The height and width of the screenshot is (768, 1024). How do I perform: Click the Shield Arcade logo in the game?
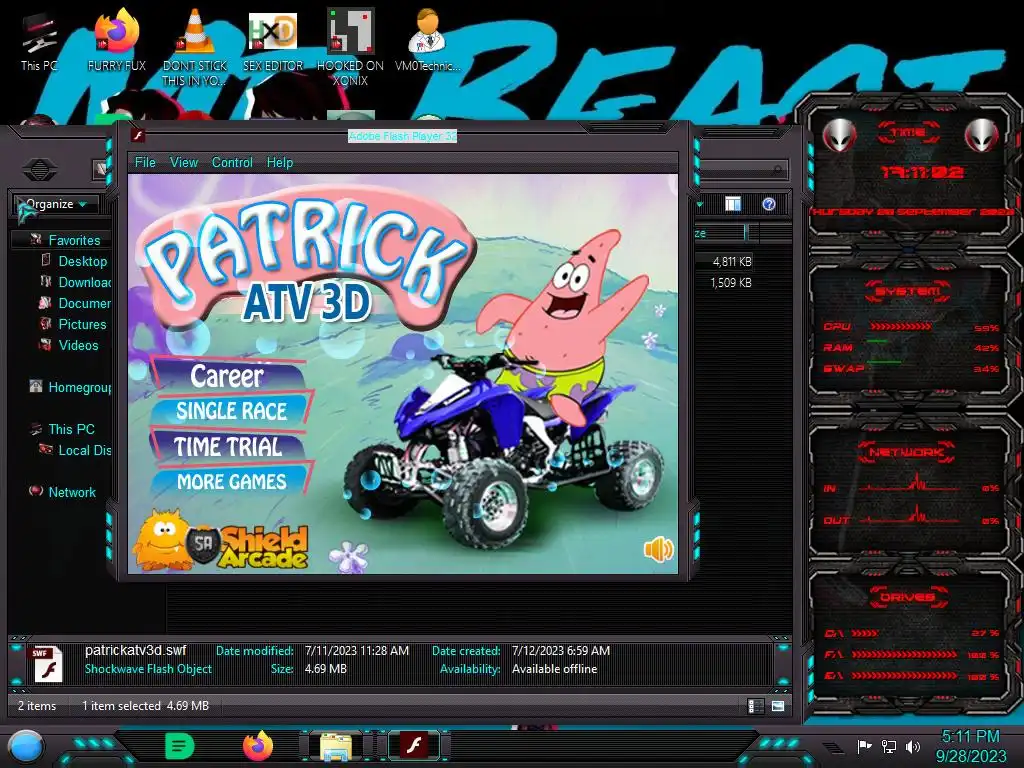[222, 542]
